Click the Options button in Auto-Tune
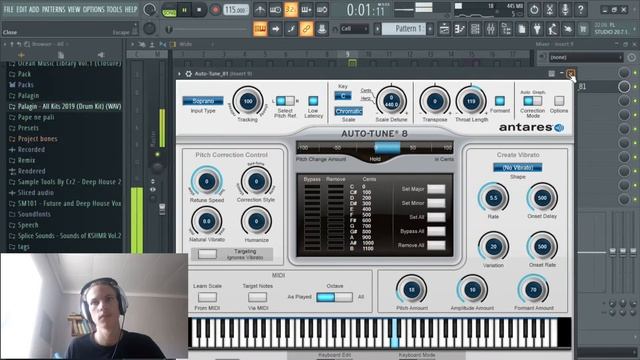 [559, 100]
